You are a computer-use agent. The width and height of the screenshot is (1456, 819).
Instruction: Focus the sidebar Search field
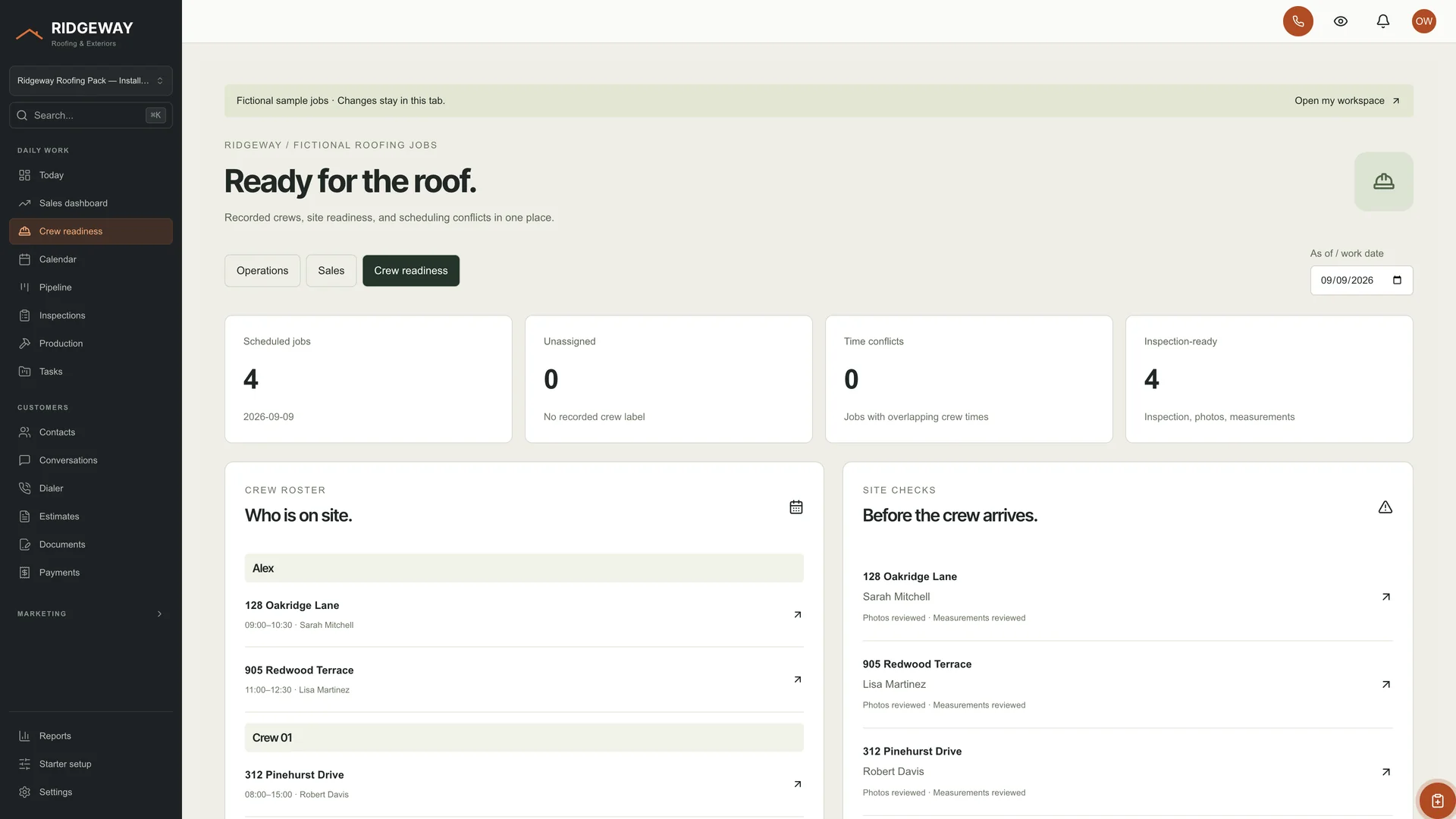[91, 115]
